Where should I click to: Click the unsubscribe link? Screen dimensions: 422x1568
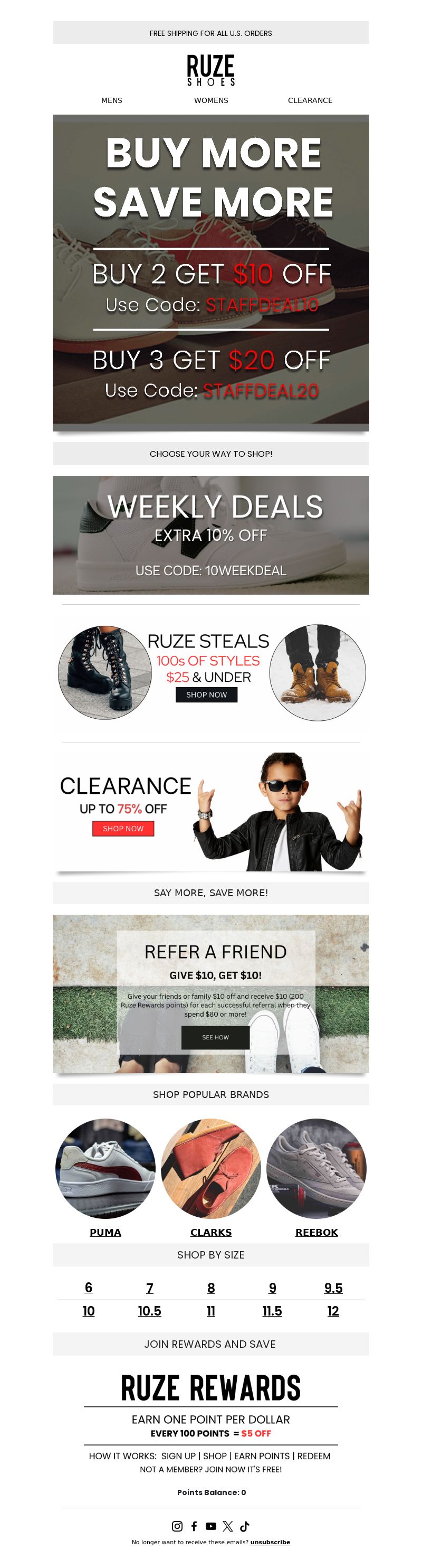pyautogui.click(x=270, y=1542)
